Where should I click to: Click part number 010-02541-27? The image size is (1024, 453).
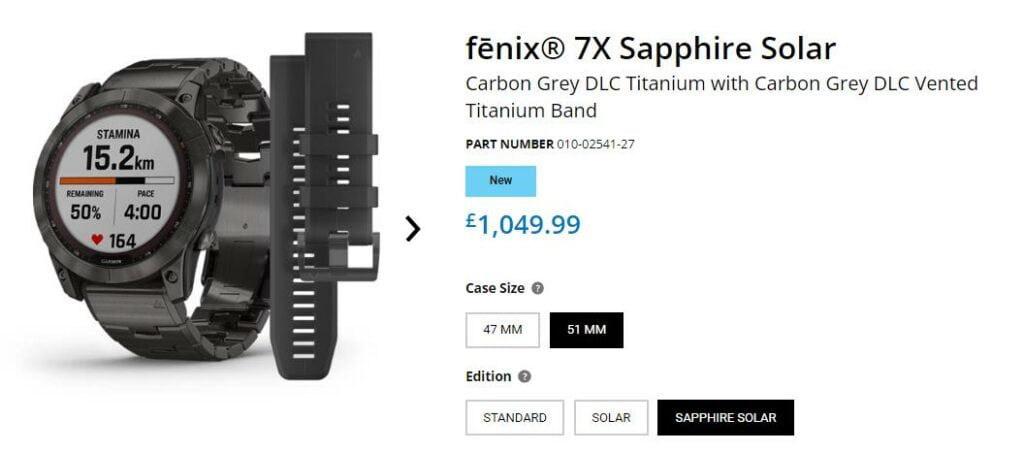[x=594, y=144]
